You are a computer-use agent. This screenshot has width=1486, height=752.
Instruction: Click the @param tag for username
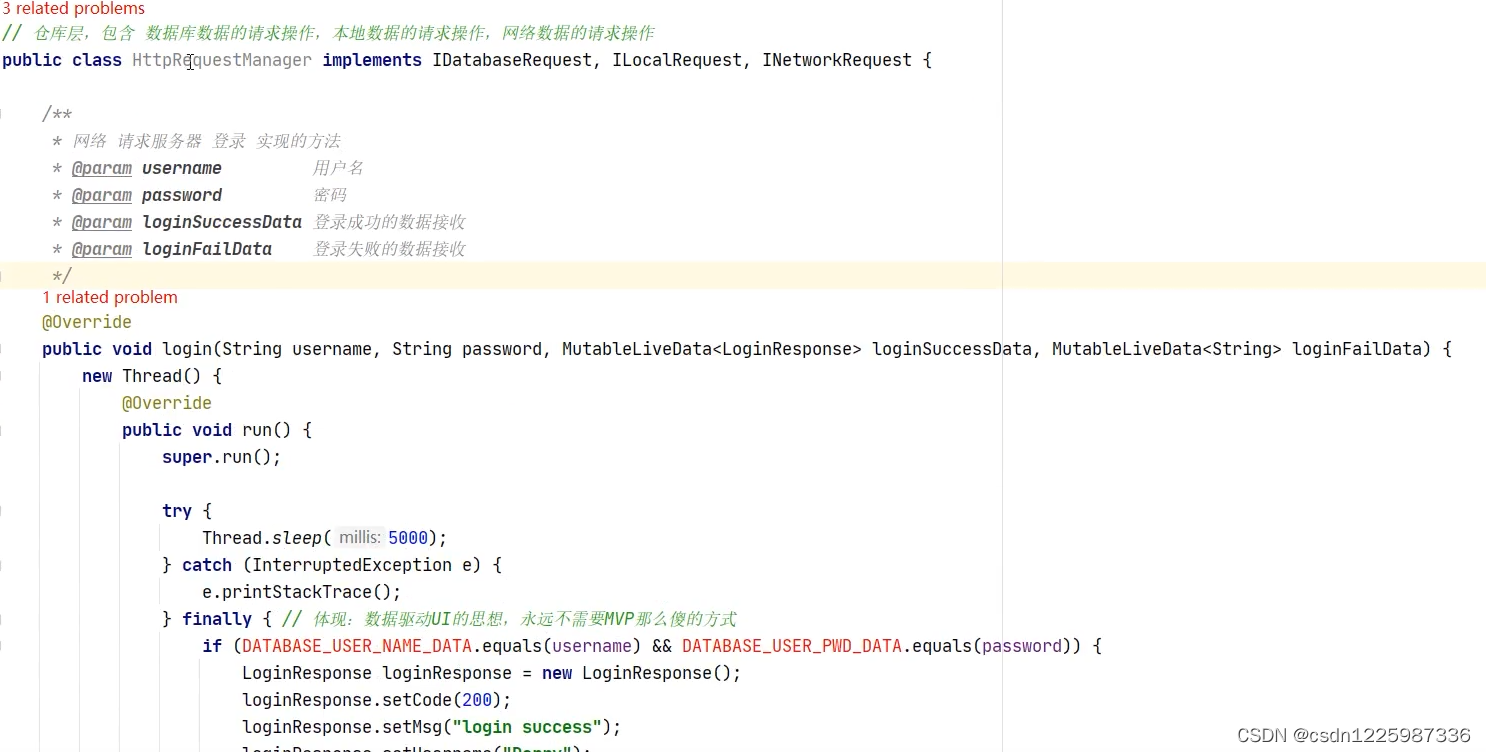click(102, 168)
